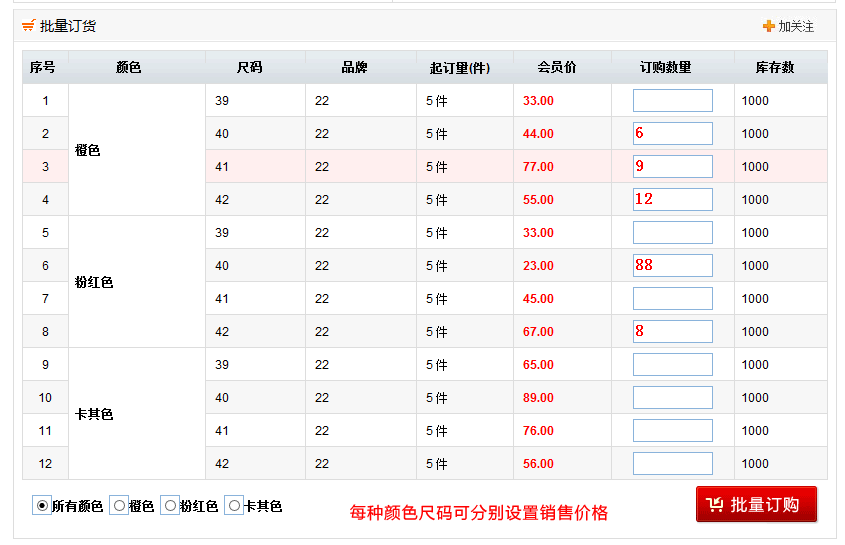Click the price 67.00 in row 8
Screen dimensions: 845x545
pyautogui.click(x=538, y=332)
